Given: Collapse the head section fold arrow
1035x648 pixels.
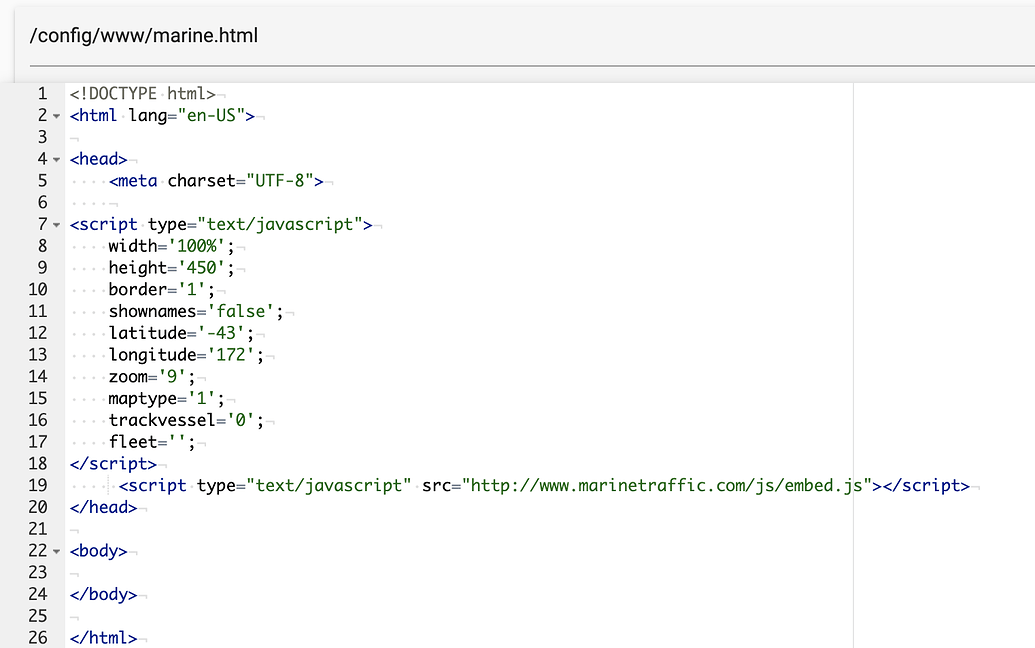Looking at the screenshot, I should [56, 159].
